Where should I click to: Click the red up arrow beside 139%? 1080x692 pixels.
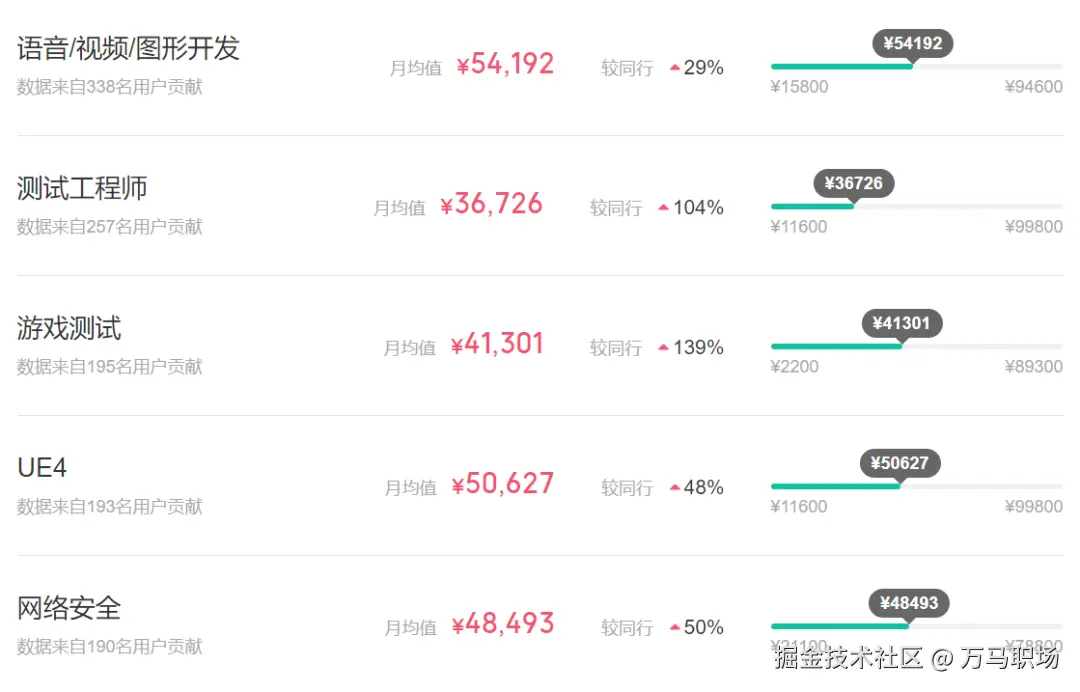(x=664, y=347)
